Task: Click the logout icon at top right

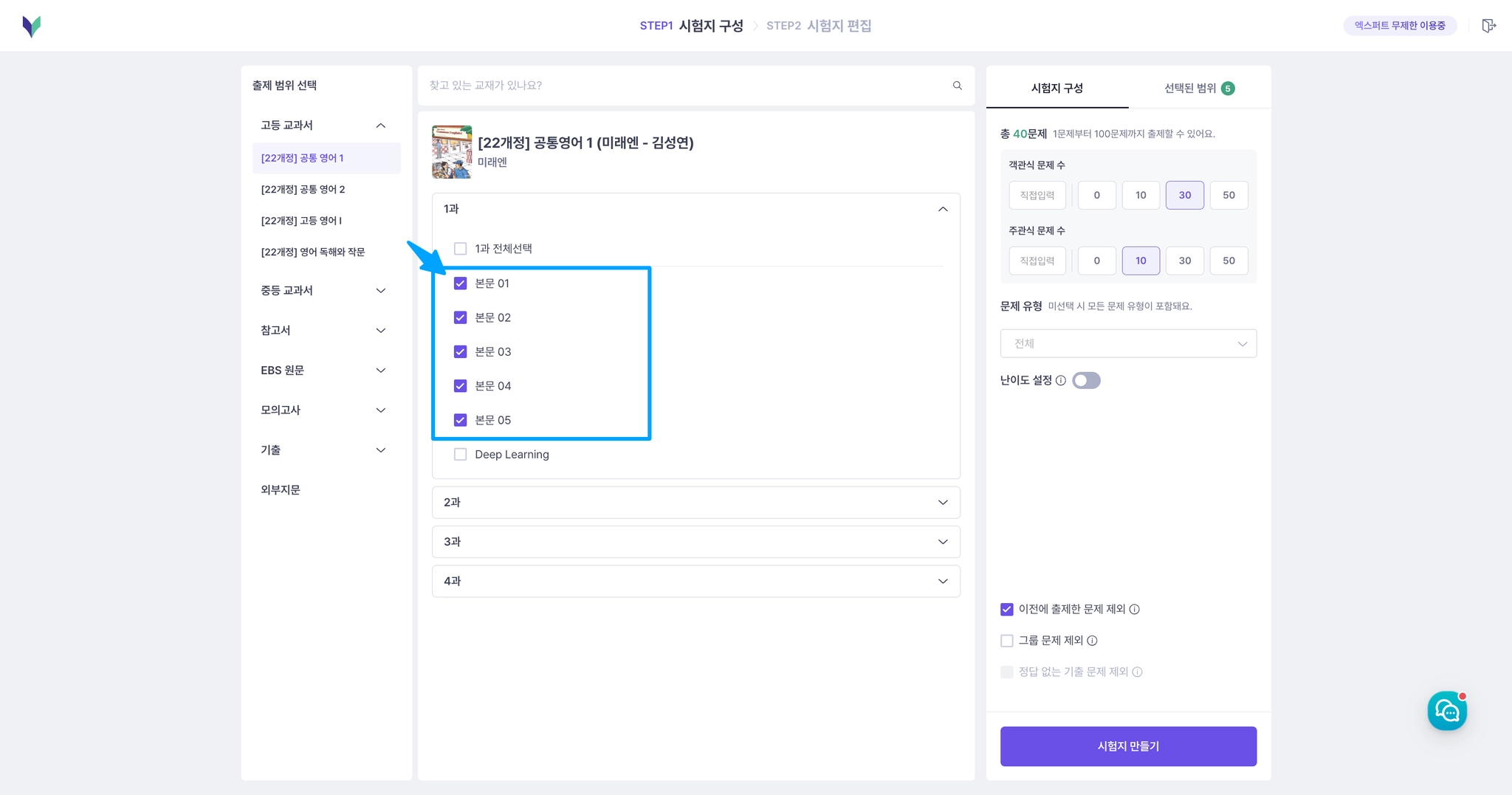Action: point(1488,26)
